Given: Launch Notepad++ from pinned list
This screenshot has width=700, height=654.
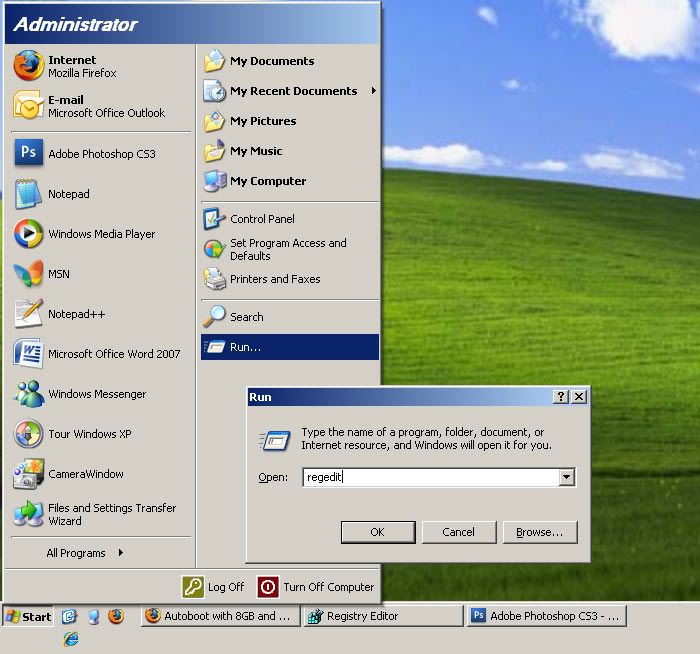Looking at the screenshot, I should [29, 313].
